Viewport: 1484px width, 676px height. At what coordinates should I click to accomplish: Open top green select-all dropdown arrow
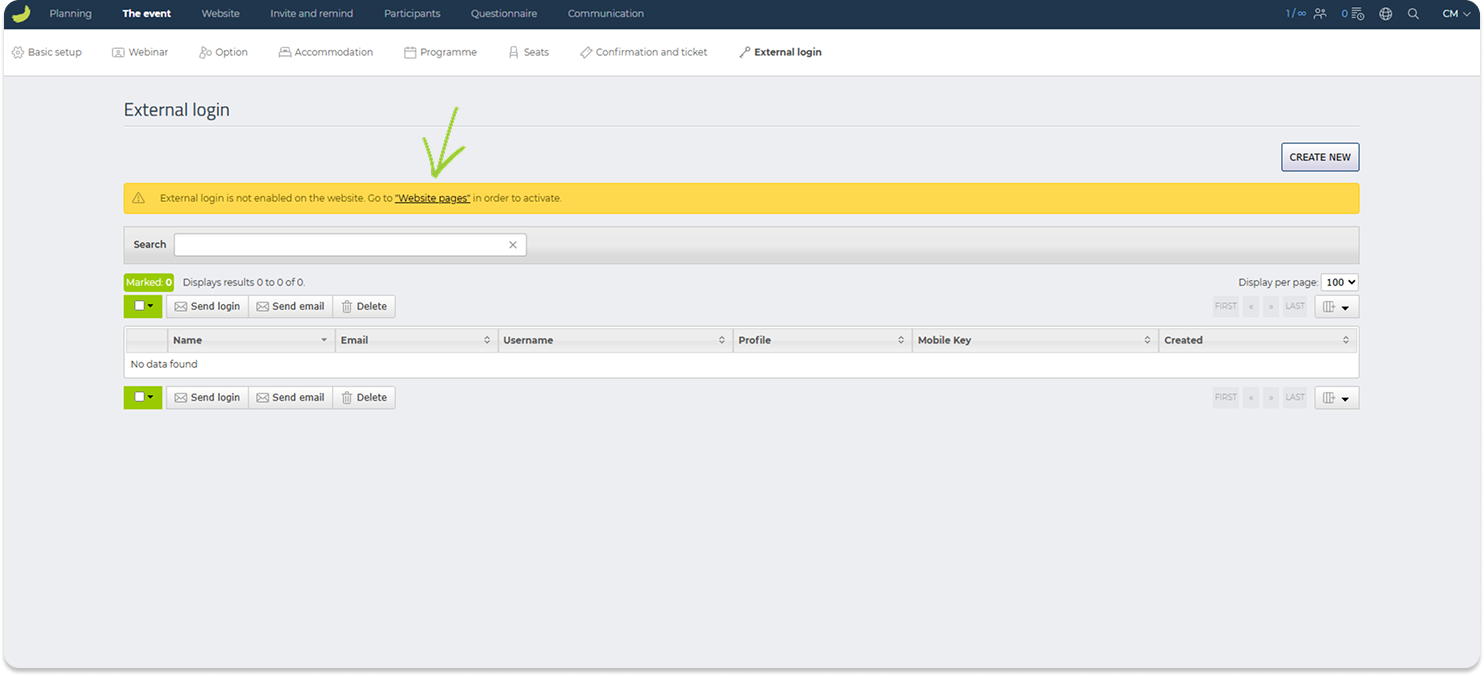[x=151, y=307]
